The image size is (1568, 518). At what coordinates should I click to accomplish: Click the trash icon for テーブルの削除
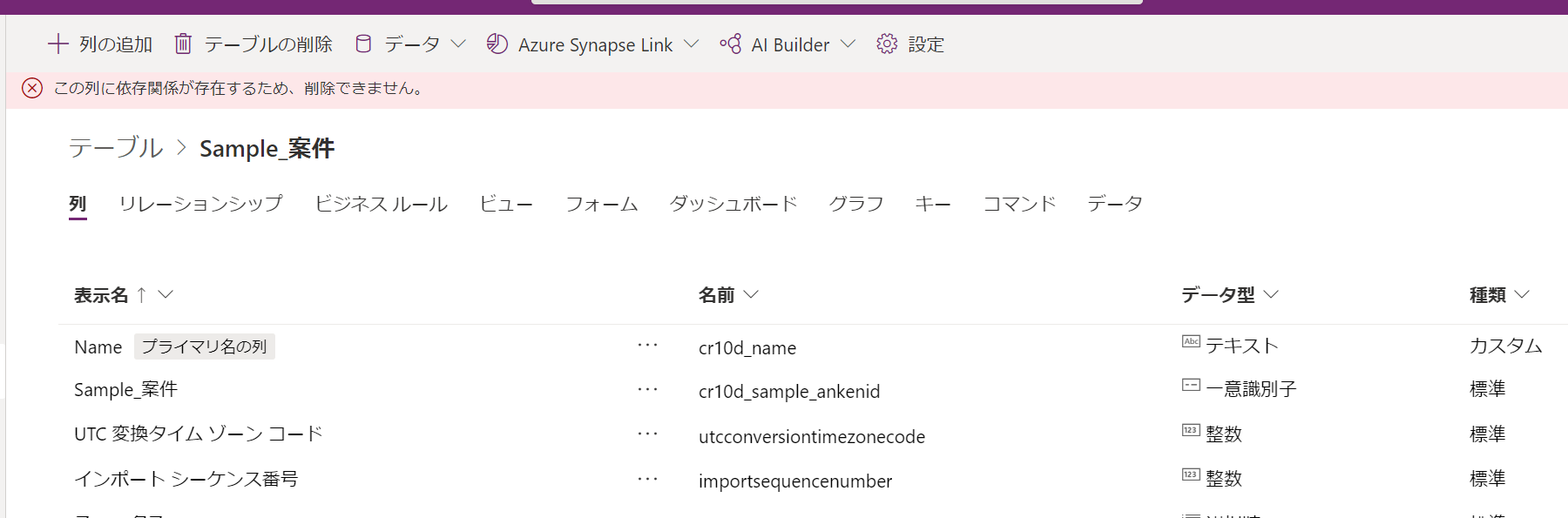pyautogui.click(x=183, y=44)
